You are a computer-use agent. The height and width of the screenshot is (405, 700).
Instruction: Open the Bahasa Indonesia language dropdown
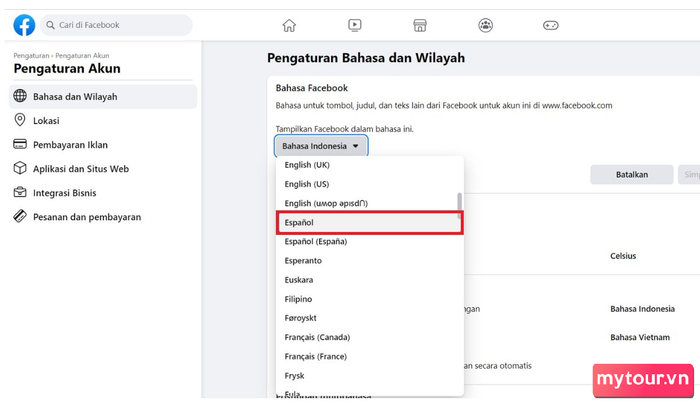point(321,146)
